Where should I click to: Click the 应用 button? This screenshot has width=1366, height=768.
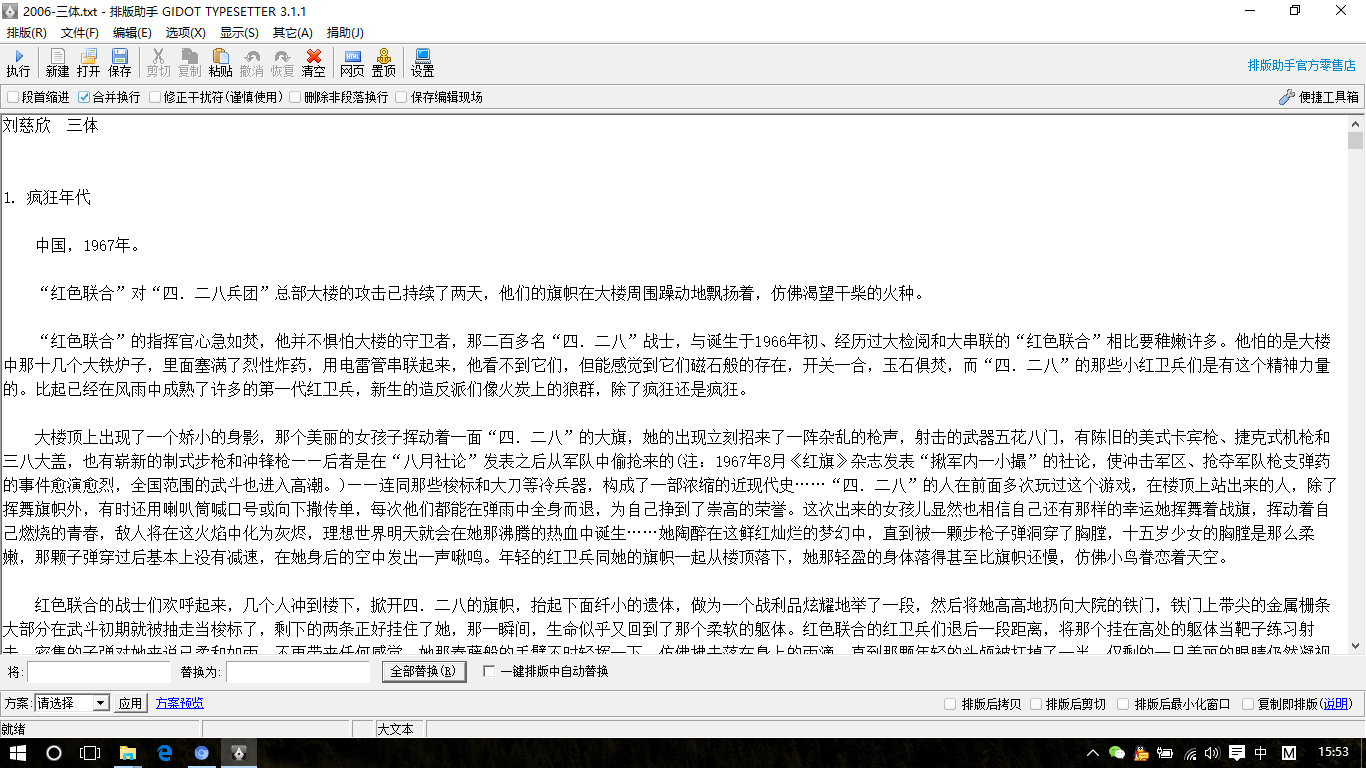(130, 704)
